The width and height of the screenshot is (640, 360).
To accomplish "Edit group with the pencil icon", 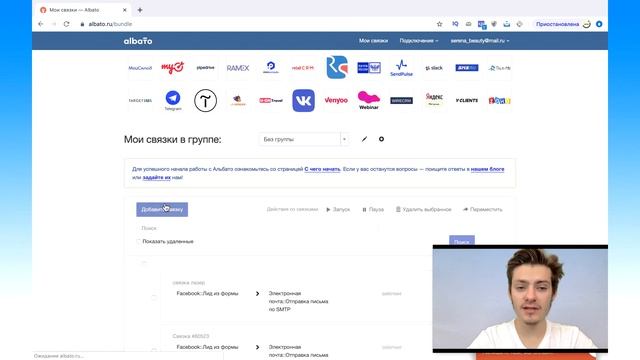I will coord(364,139).
